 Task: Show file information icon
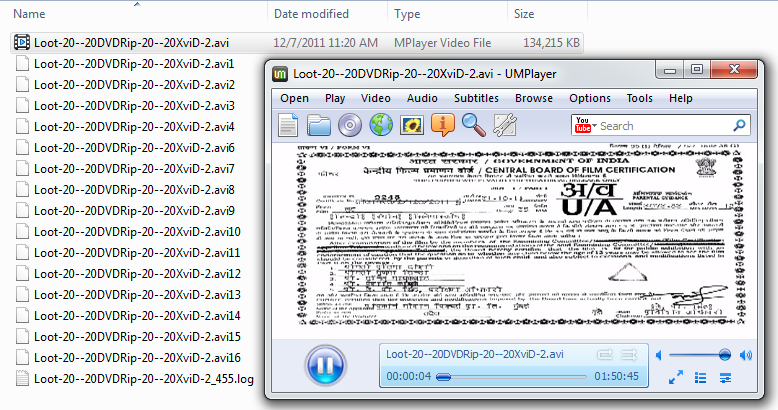pyautogui.click(x=443, y=125)
